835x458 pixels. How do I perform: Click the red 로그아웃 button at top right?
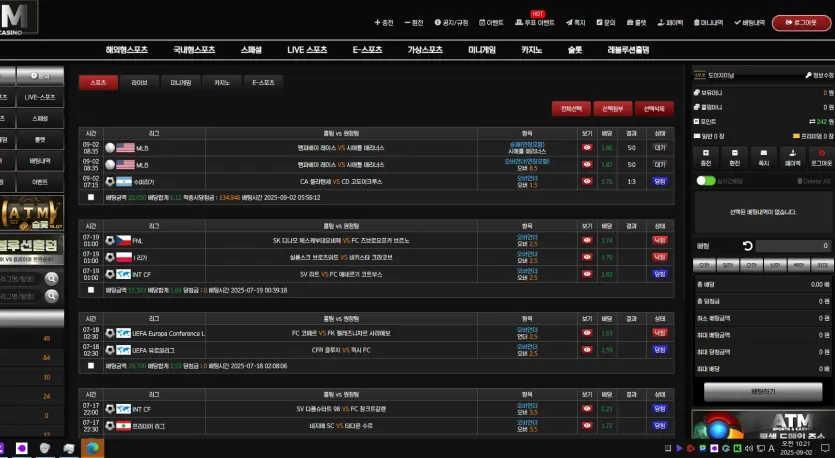tap(801, 22)
